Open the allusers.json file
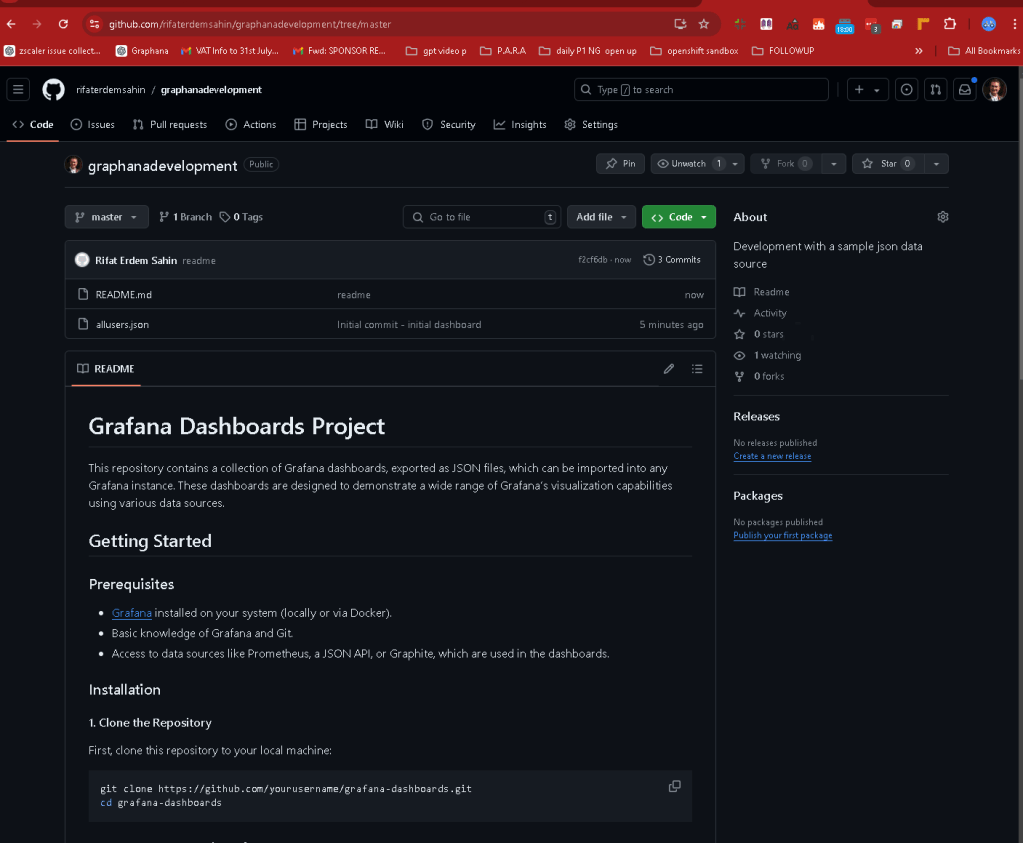 [122, 324]
